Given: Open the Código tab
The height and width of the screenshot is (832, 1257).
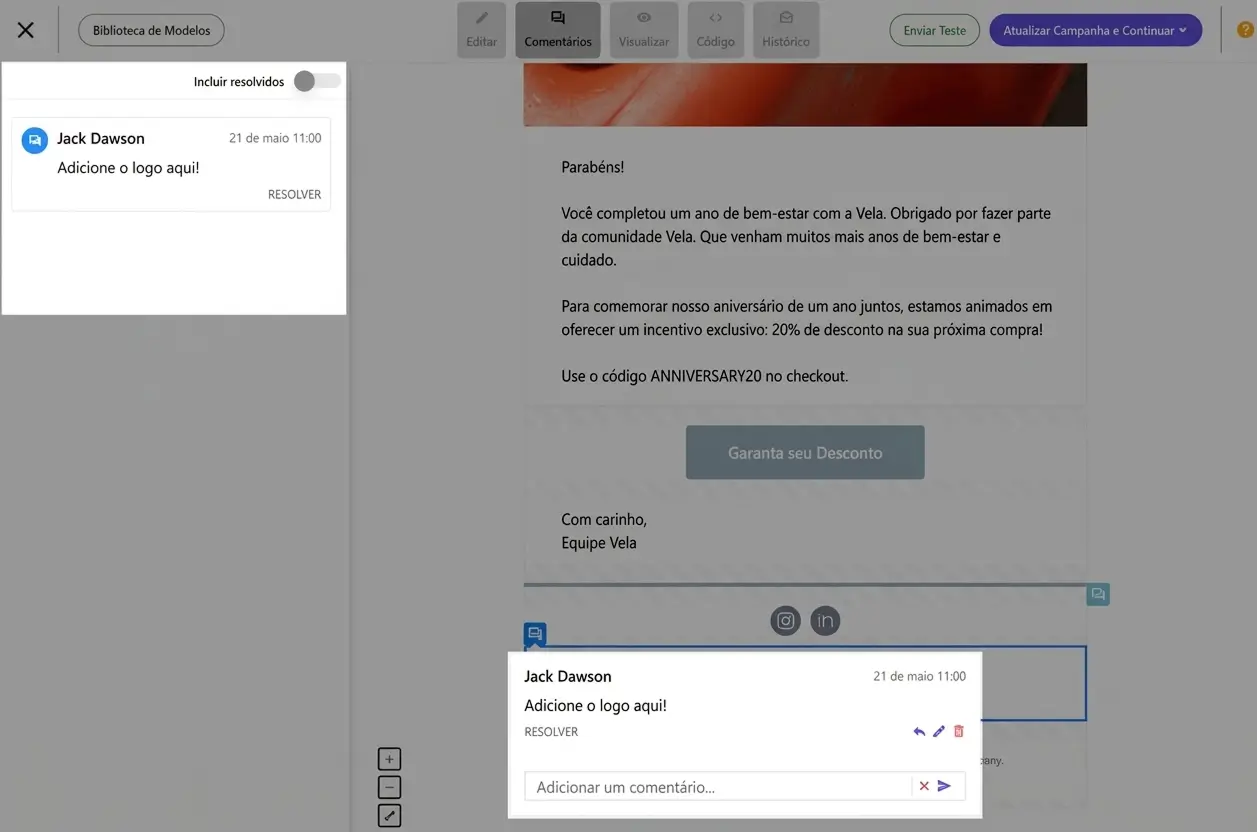Looking at the screenshot, I should pyautogui.click(x=715, y=30).
